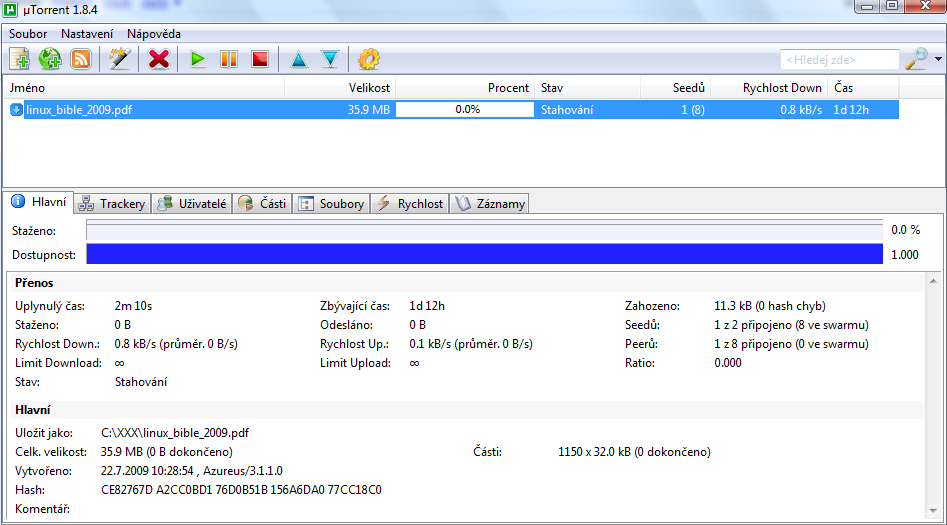This screenshot has height=525, width=947.
Task: Switch to the Části tab
Action: pos(262,204)
